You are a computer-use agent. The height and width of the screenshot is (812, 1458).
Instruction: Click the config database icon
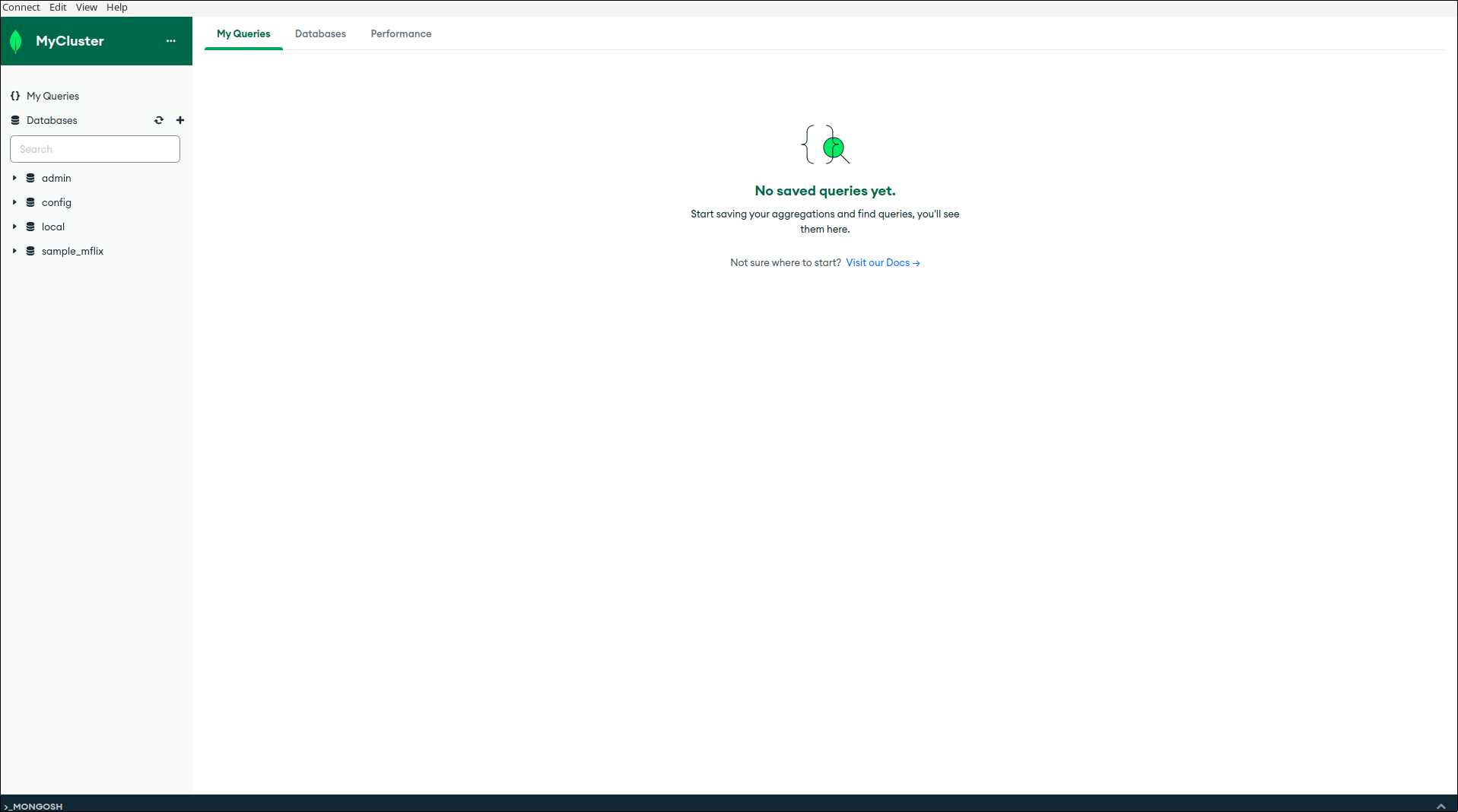point(30,202)
